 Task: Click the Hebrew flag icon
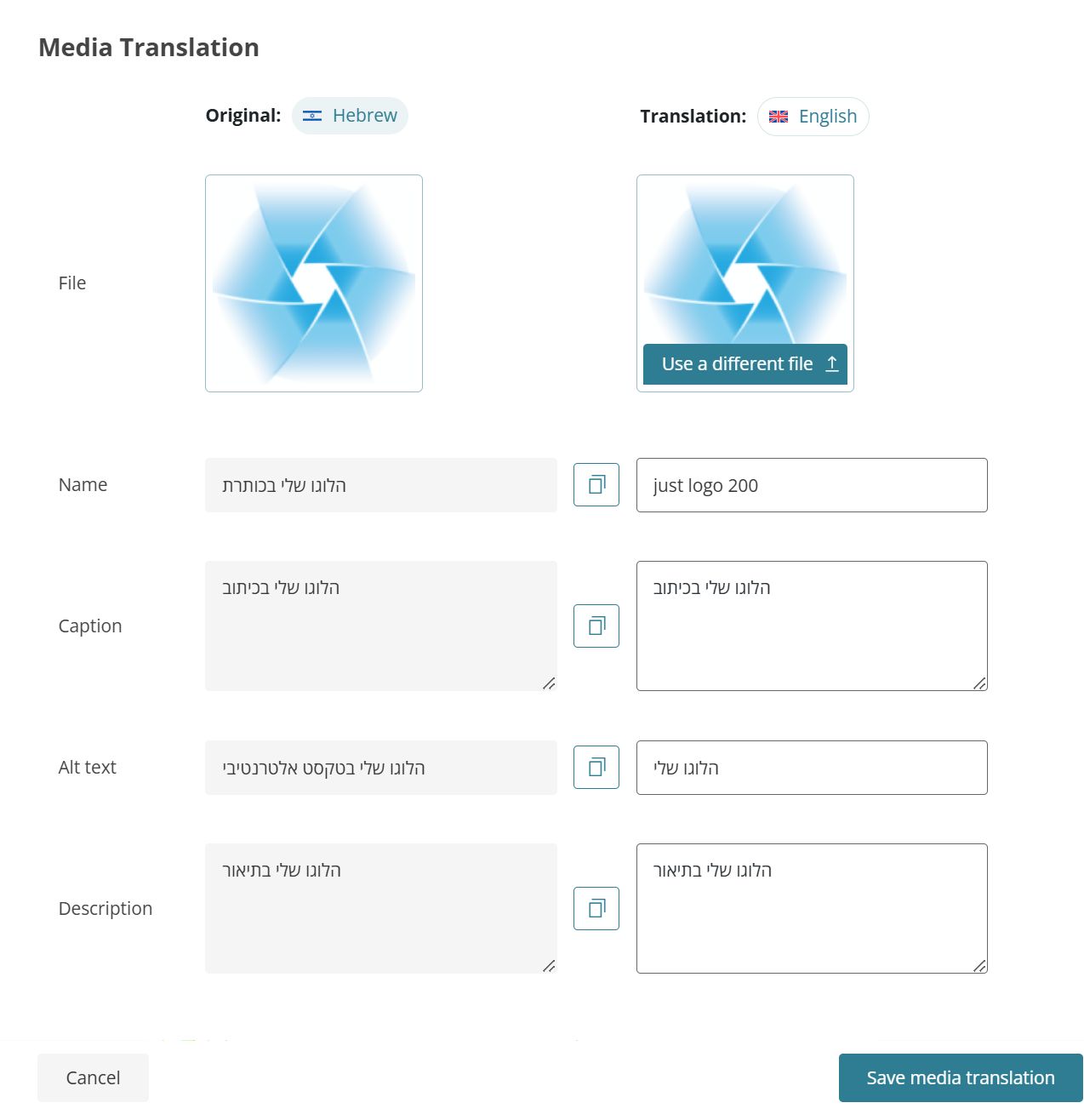coord(312,116)
